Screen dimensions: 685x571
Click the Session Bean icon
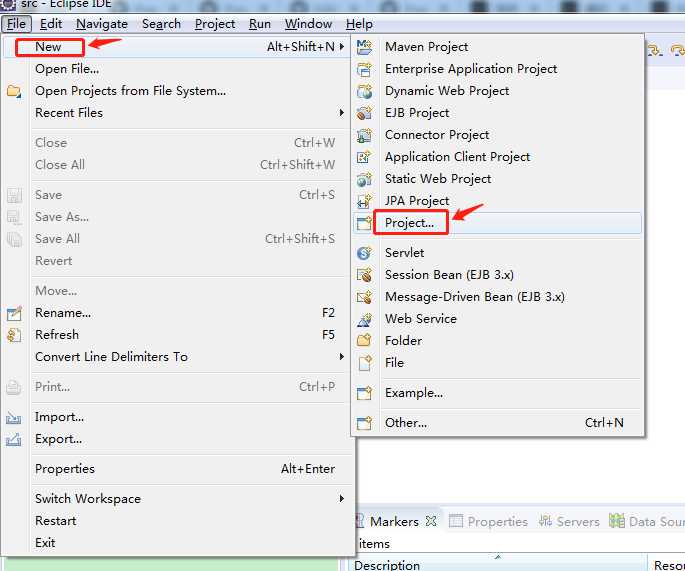(x=364, y=275)
